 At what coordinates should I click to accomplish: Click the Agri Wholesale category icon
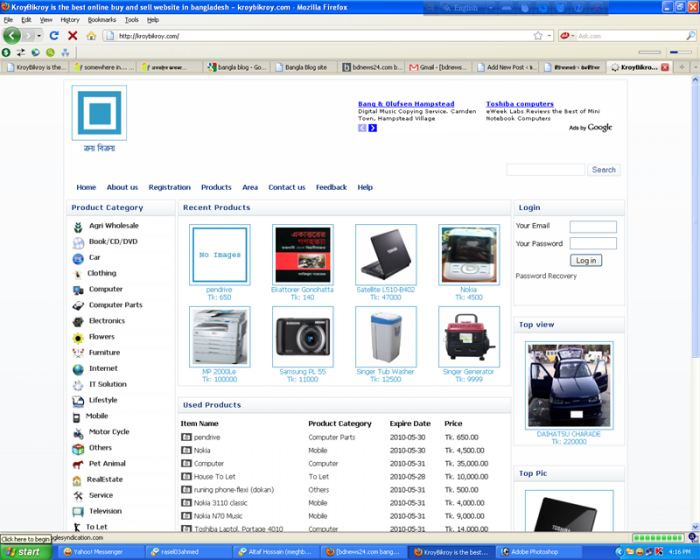78,226
